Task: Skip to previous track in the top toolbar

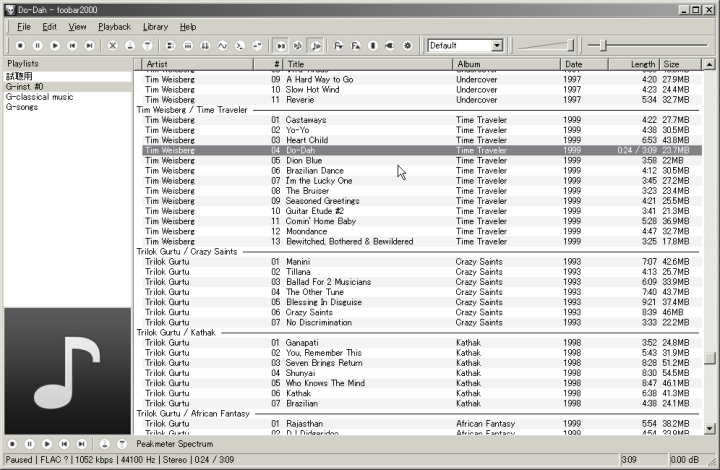Action: pyautogui.click(x=73, y=45)
